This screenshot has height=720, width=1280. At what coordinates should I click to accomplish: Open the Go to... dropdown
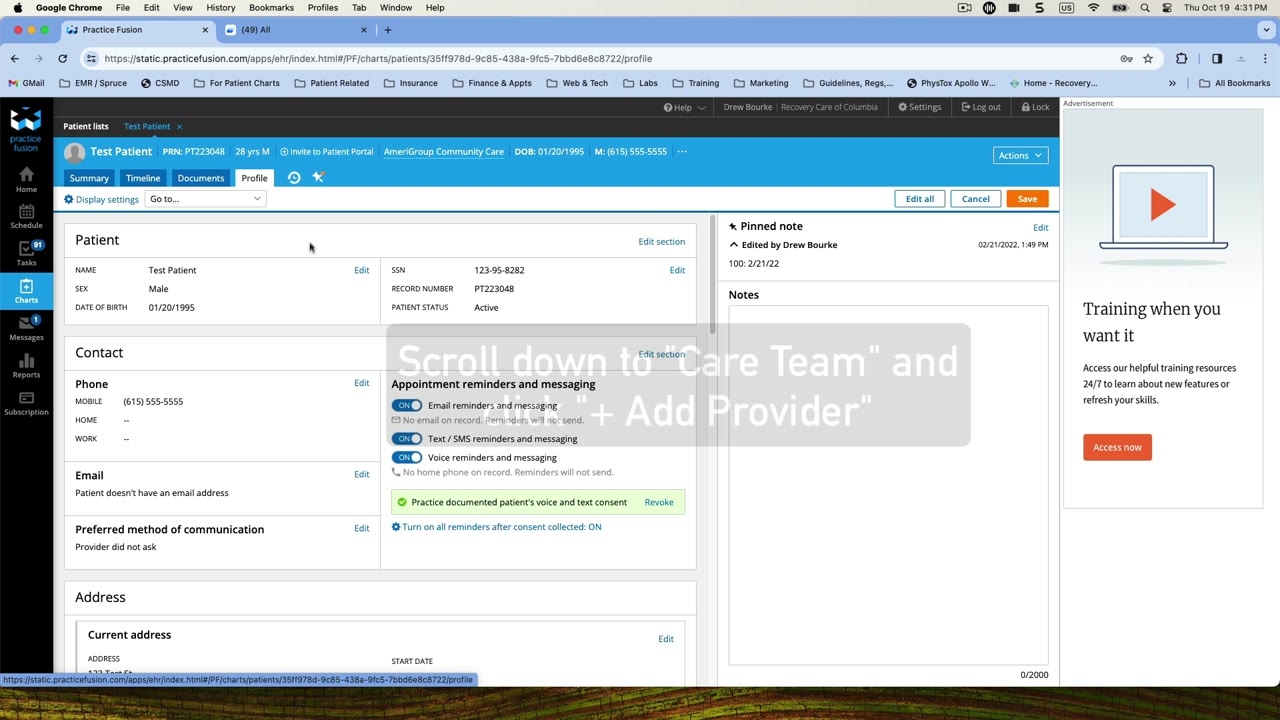[x=205, y=198]
